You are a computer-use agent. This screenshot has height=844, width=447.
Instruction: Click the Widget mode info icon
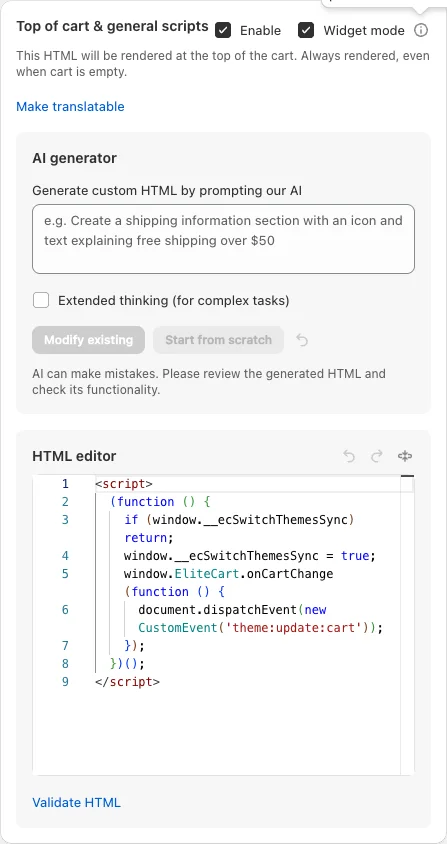[421, 31]
